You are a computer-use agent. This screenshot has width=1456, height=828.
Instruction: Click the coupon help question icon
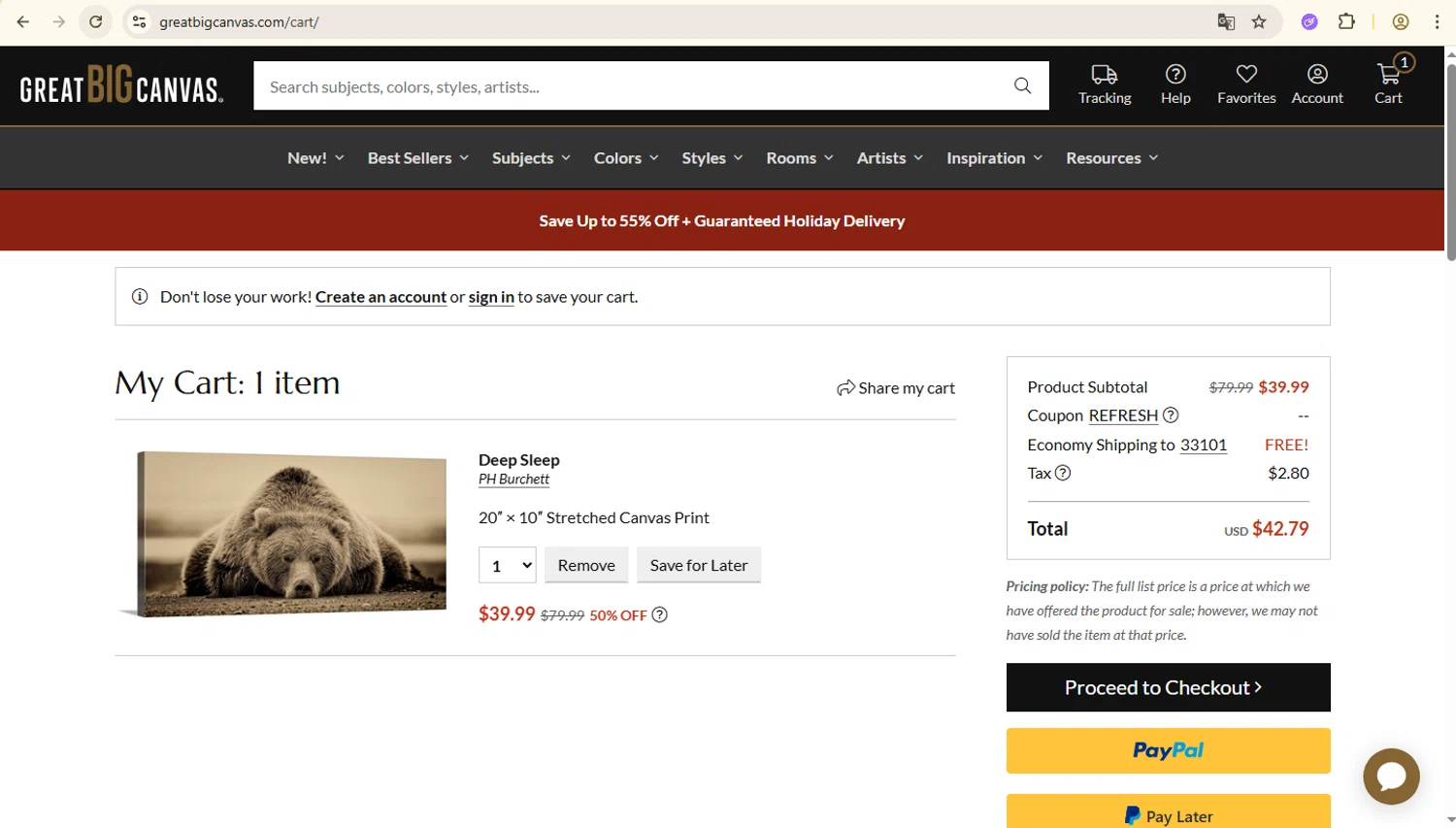tap(1171, 415)
